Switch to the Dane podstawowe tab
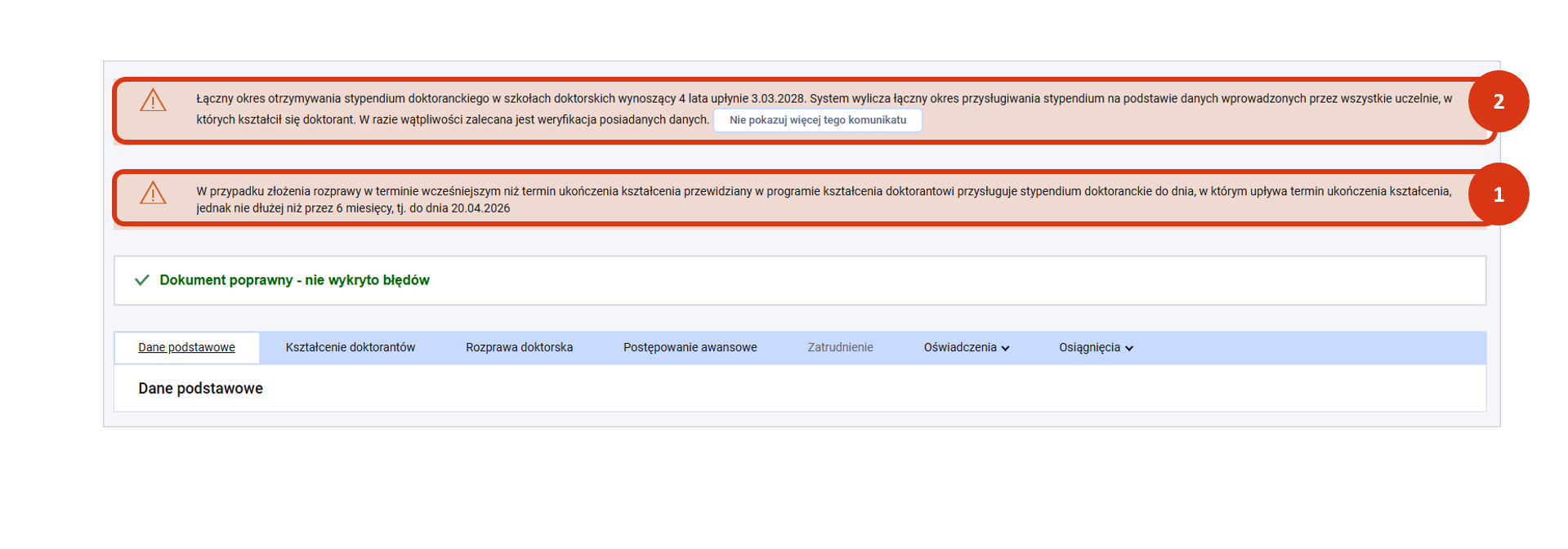This screenshot has width=1568, height=549. pyautogui.click(x=186, y=347)
